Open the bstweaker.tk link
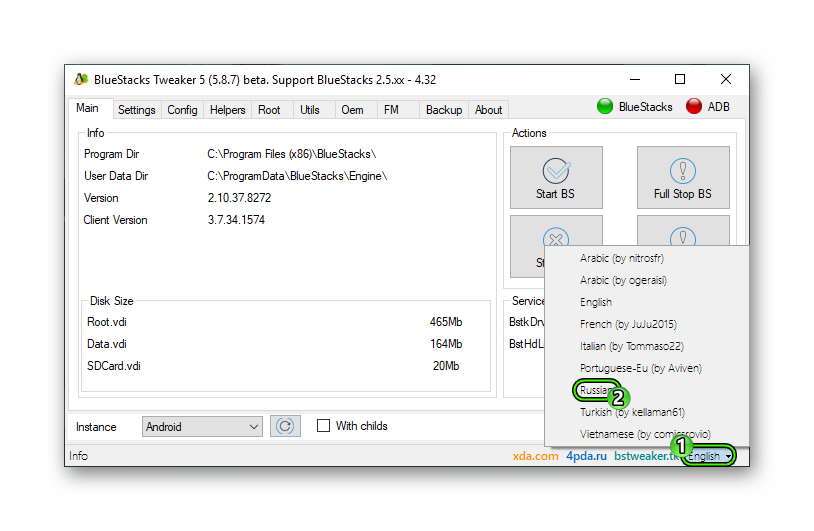 click(647, 456)
